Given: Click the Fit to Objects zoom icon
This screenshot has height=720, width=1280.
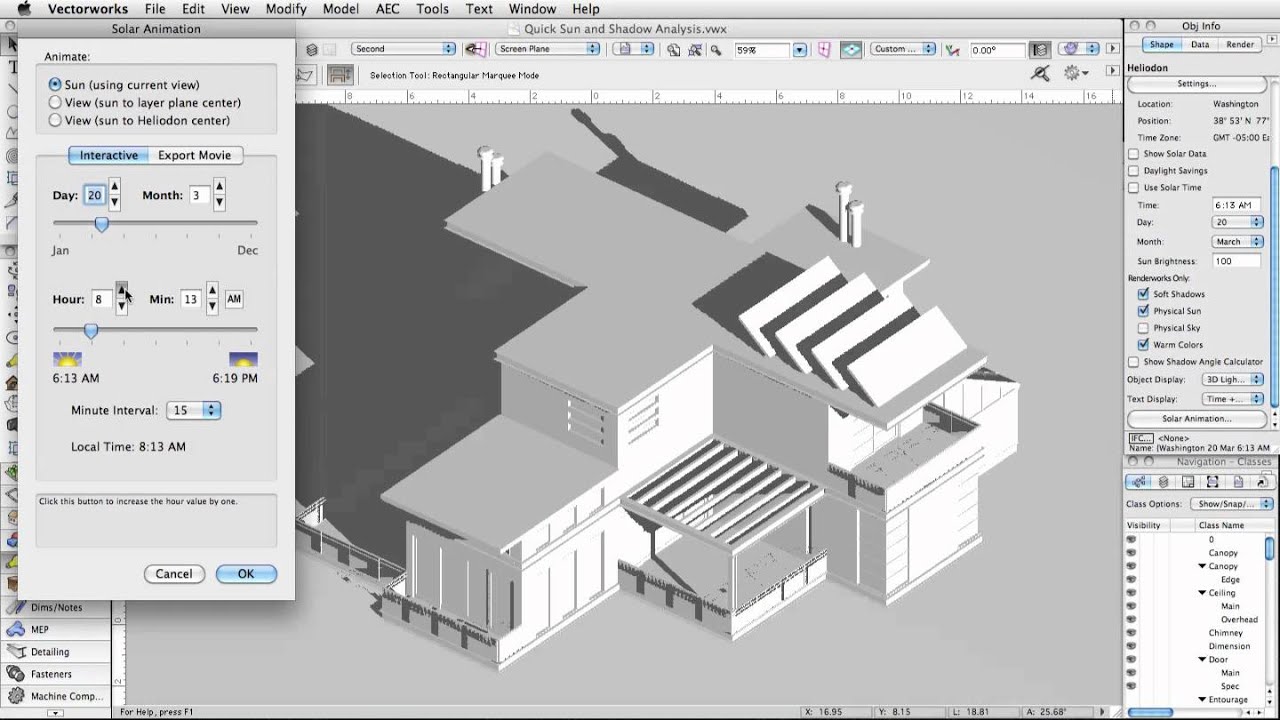Looking at the screenshot, I should pos(695,49).
